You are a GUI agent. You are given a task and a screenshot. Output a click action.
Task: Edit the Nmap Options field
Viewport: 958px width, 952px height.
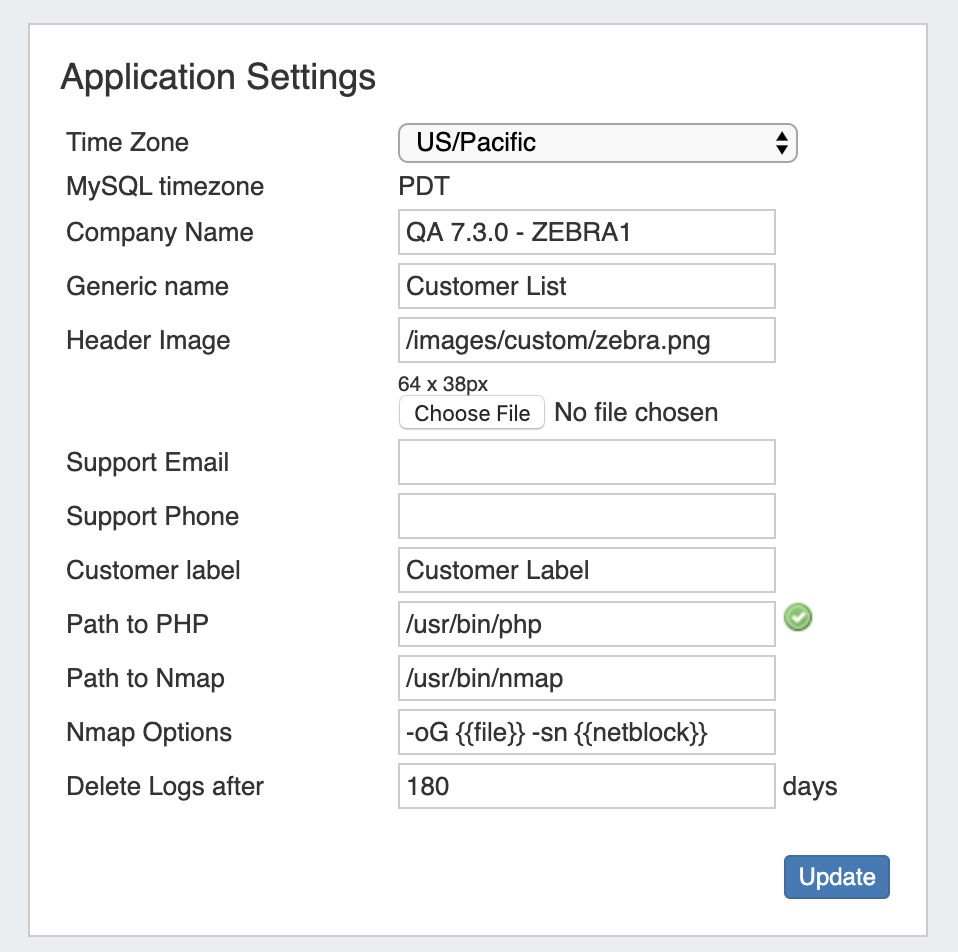point(586,732)
